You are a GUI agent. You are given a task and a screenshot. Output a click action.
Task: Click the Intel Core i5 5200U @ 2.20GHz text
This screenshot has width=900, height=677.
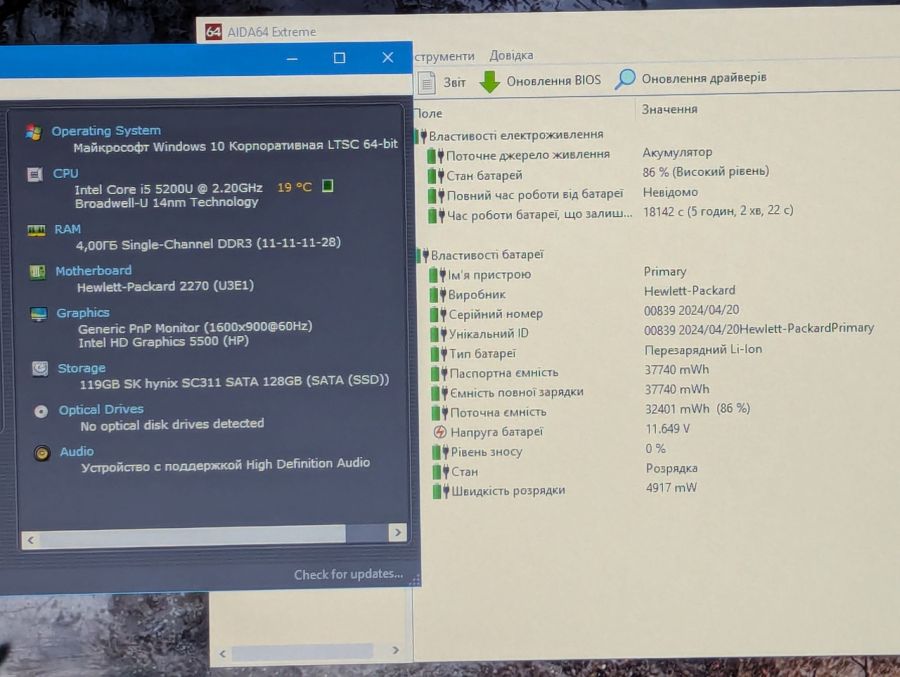click(168, 188)
